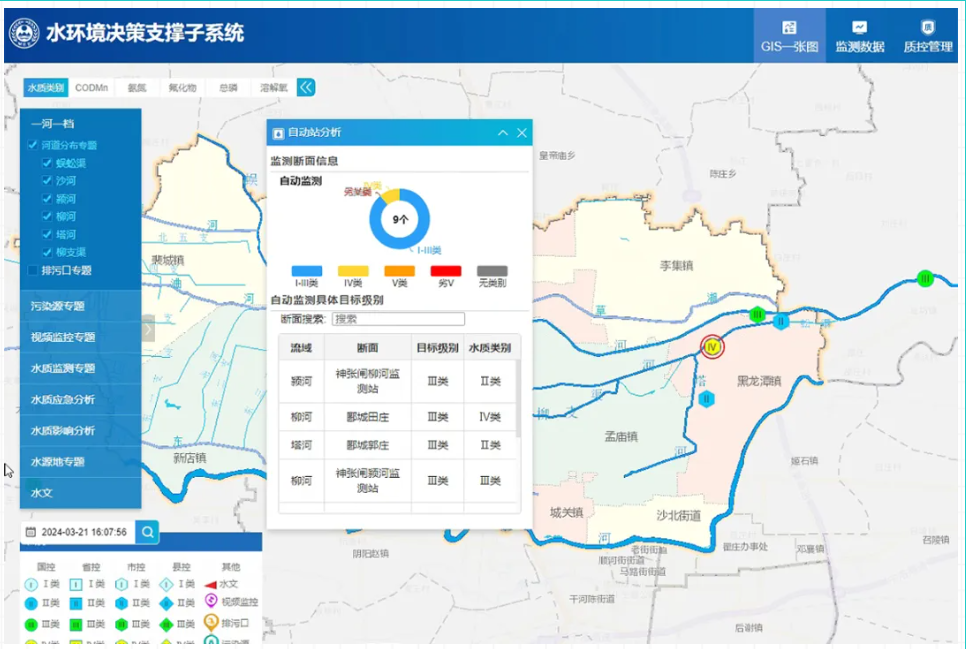Image resolution: width=966 pixels, height=649 pixels.
Task: Toggle the 沙河 river checkbox
Action: (x=47, y=181)
